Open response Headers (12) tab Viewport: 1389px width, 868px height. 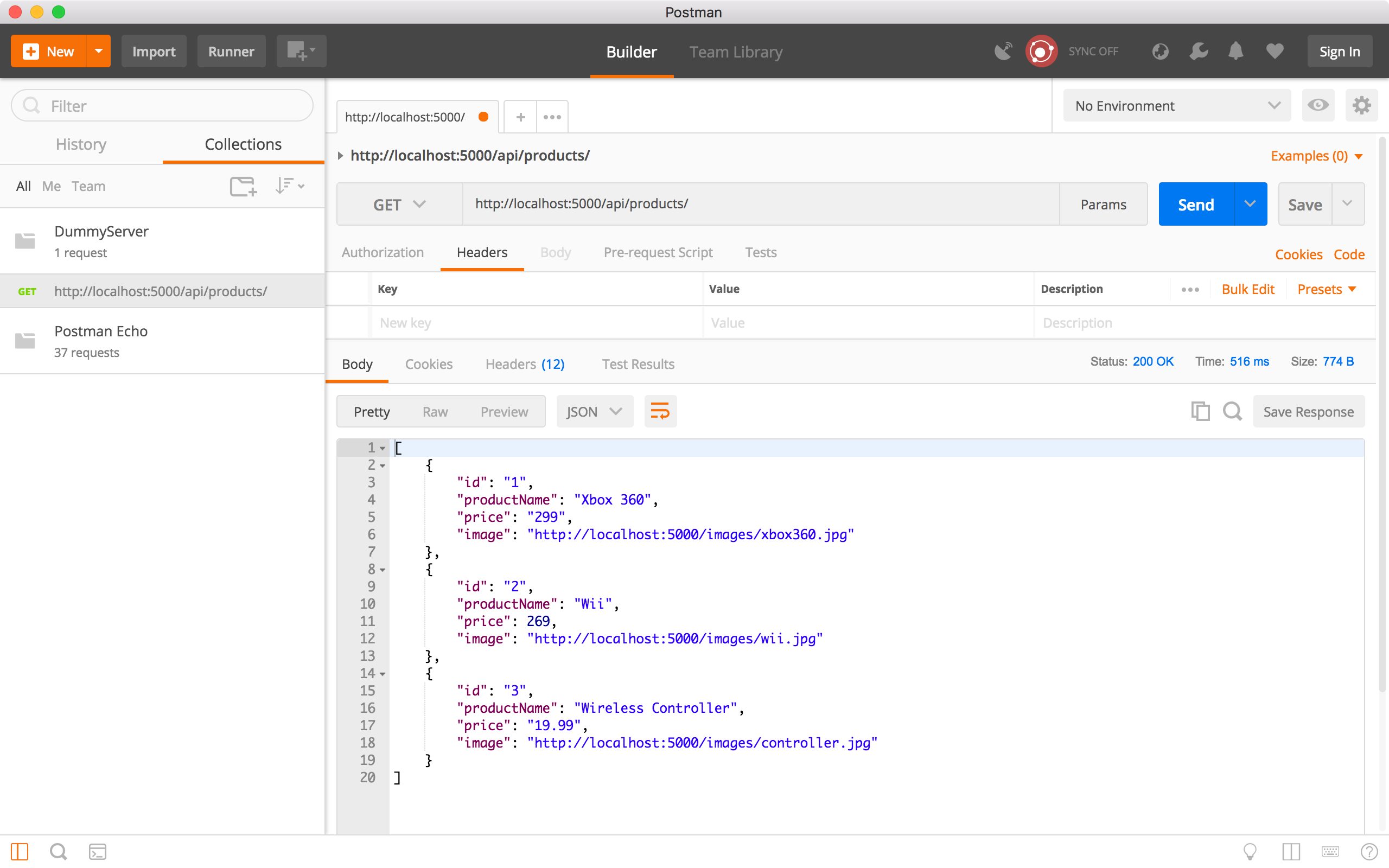point(525,364)
